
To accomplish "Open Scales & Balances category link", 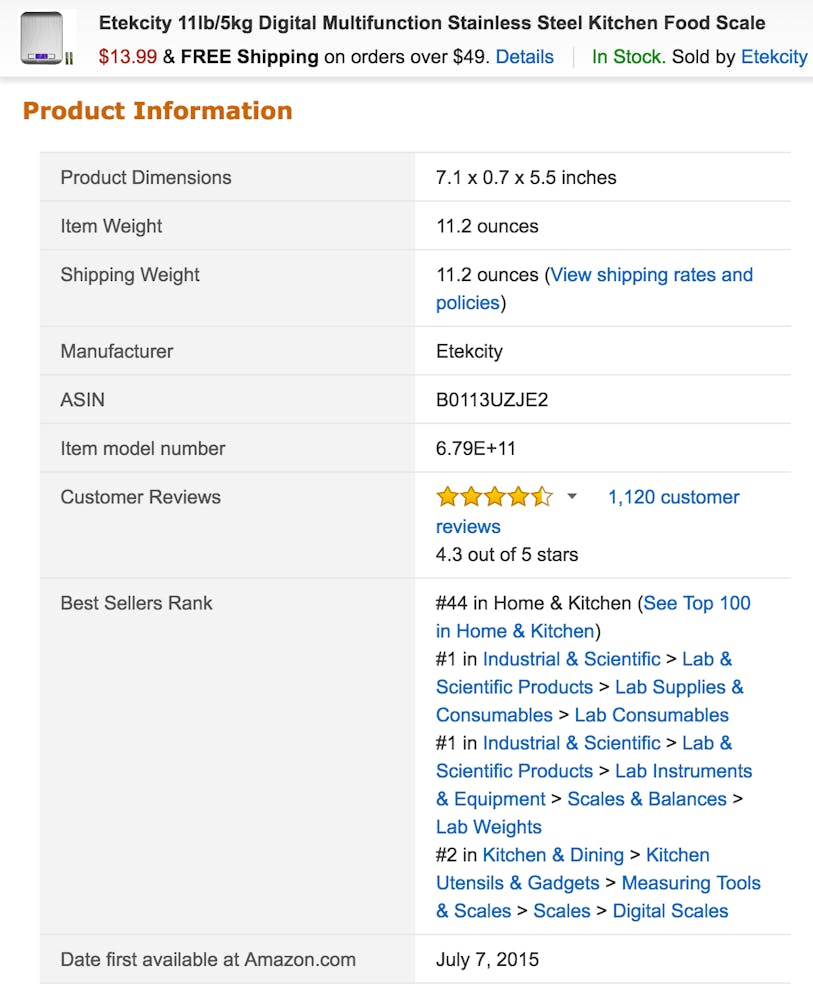I will click(646, 799).
